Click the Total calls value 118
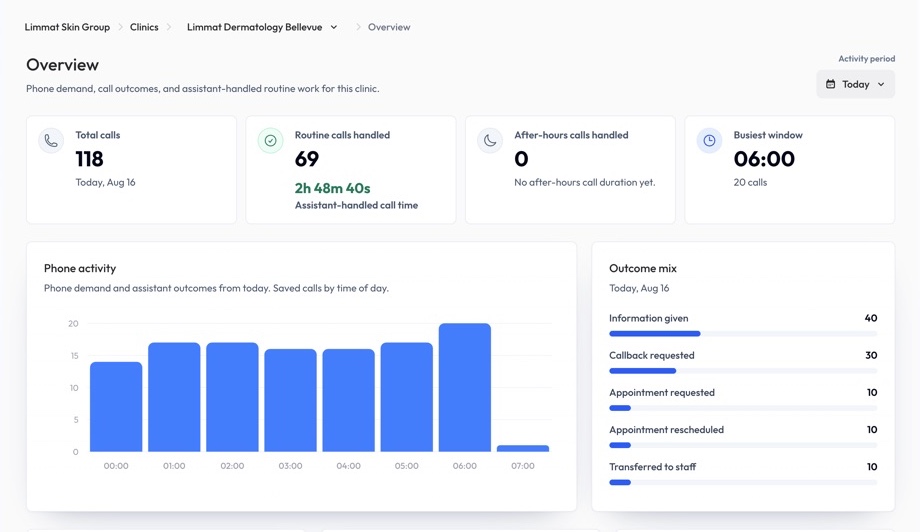The width and height of the screenshot is (920, 532). 89,159
